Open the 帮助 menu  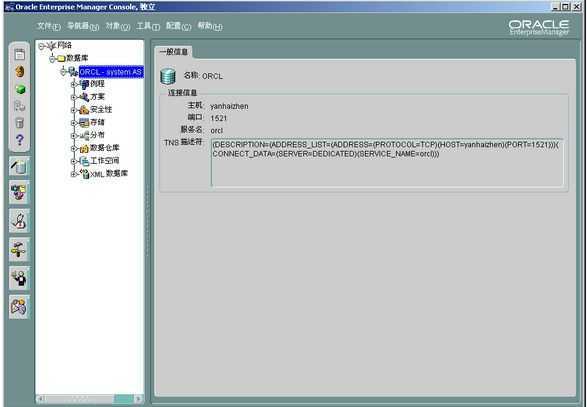[x=210, y=26]
